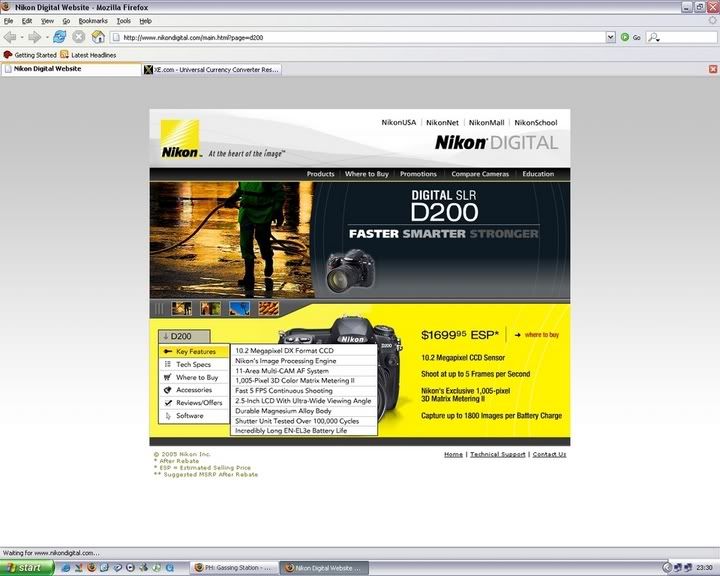
Task: Choose 10.2 Megapixel DX Format CCD feature
Action: pyautogui.click(x=304, y=350)
